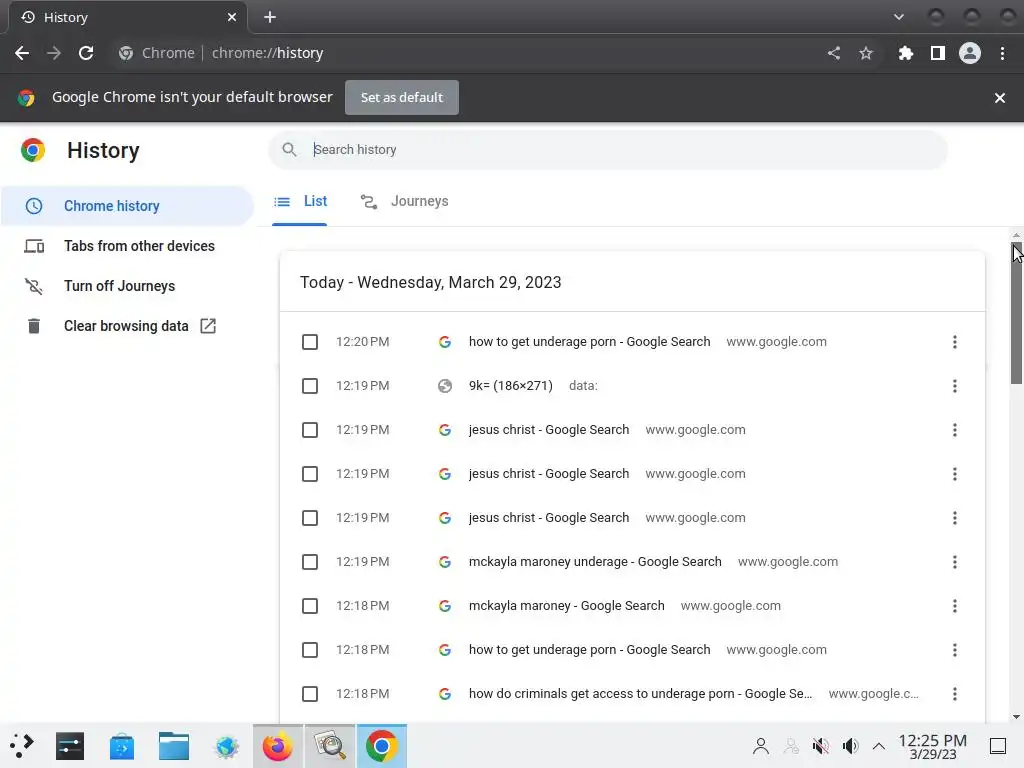Image resolution: width=1024 pixels, height=768 pixels.
Task: Click the external-link icon beside Clear browsing data
Action: 208,326
